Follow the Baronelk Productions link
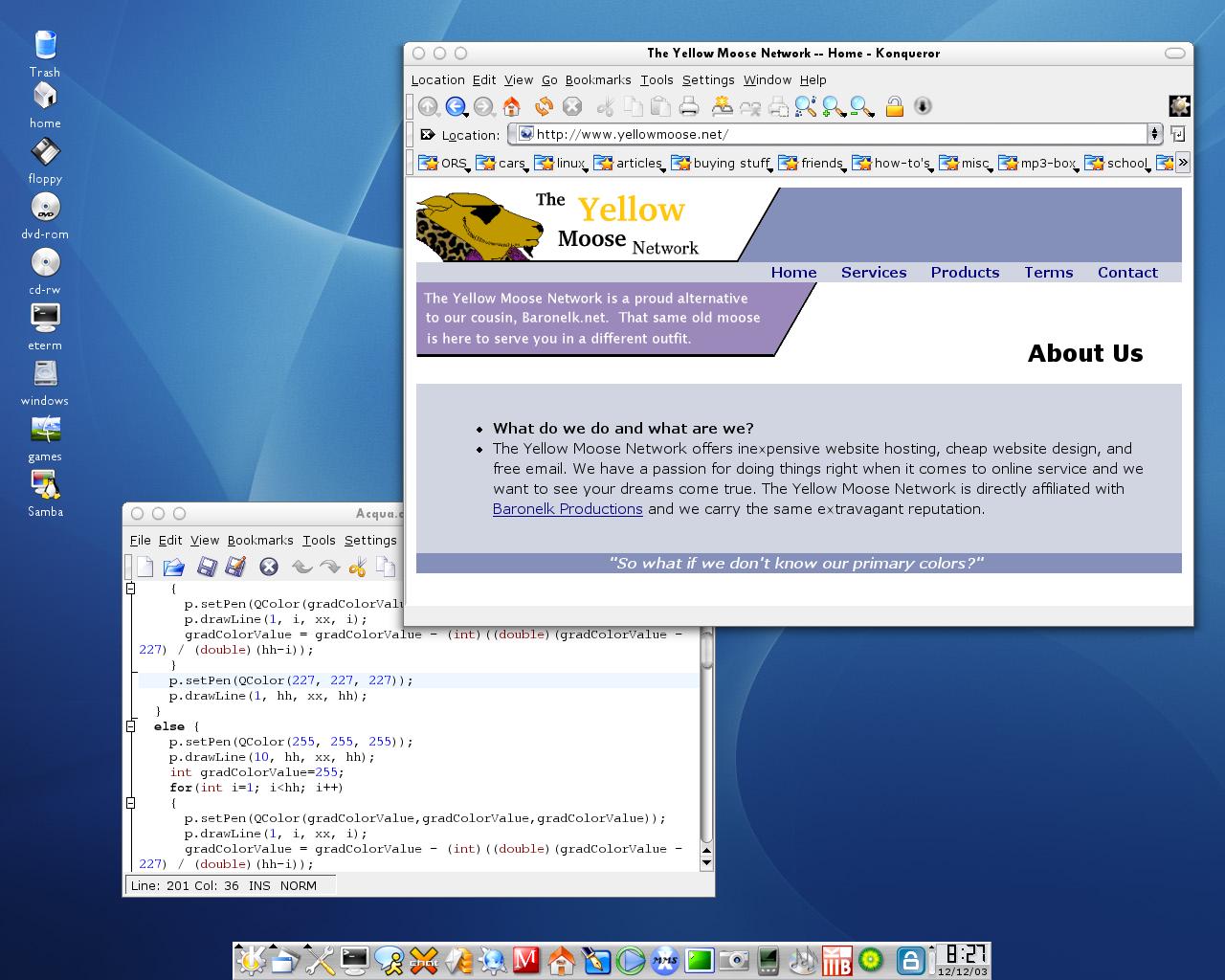 [x=568, y=509]
